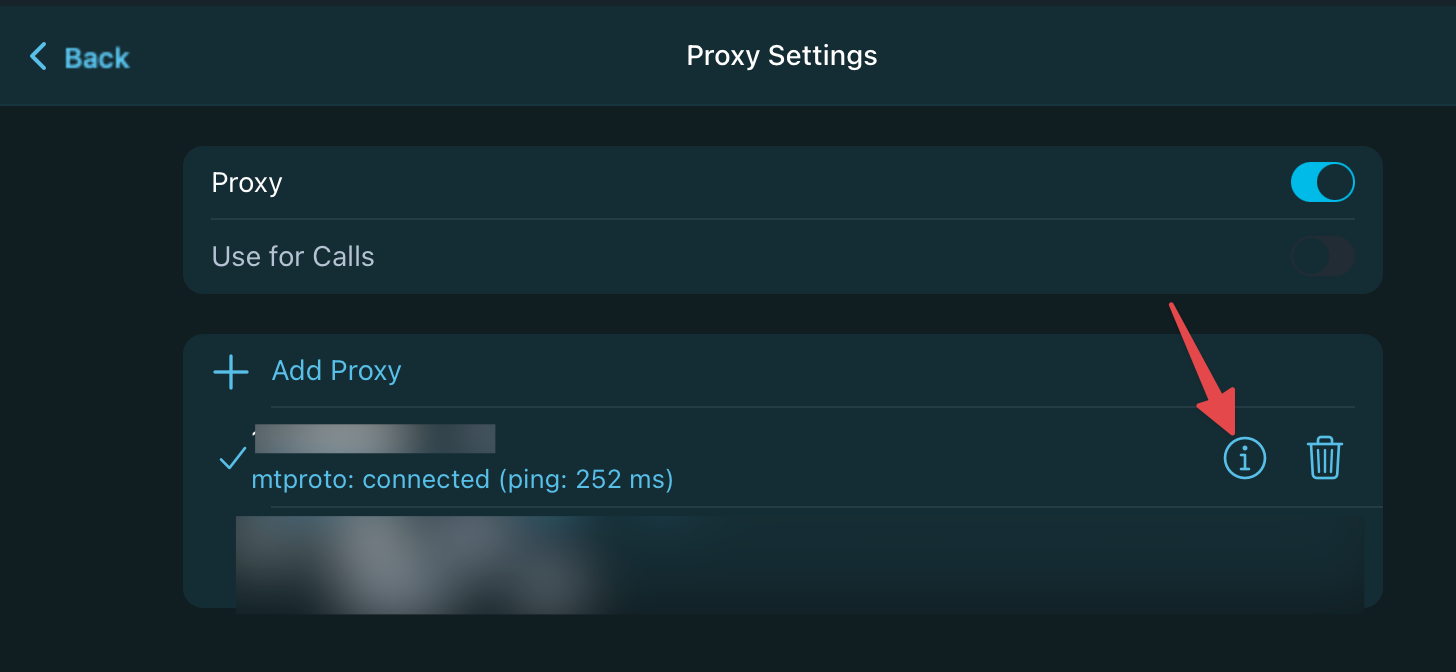Screen dimensions: 1456x672
Task: Click the word Calls in toggle row
Action: coord(343,257)
